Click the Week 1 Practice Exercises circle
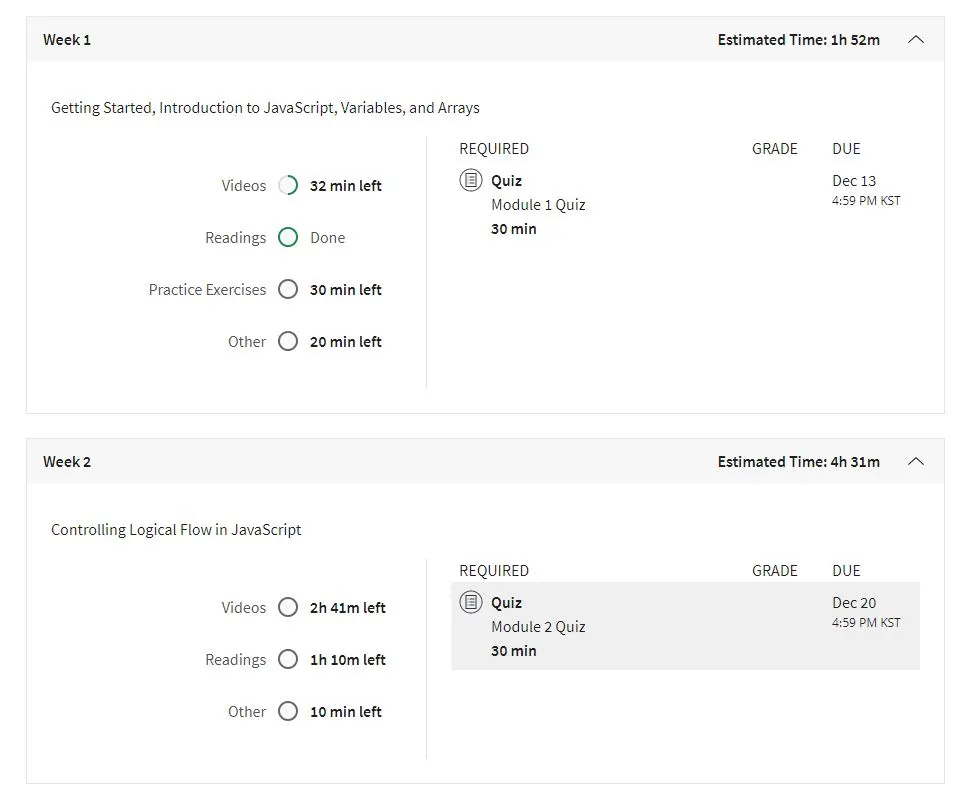Viewport: 957px width, 794px height. (x=288, y=290)
